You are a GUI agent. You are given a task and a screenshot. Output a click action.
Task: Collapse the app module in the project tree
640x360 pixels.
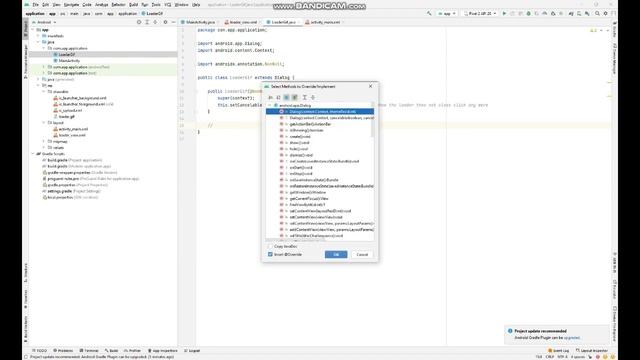tap(33, 30)
